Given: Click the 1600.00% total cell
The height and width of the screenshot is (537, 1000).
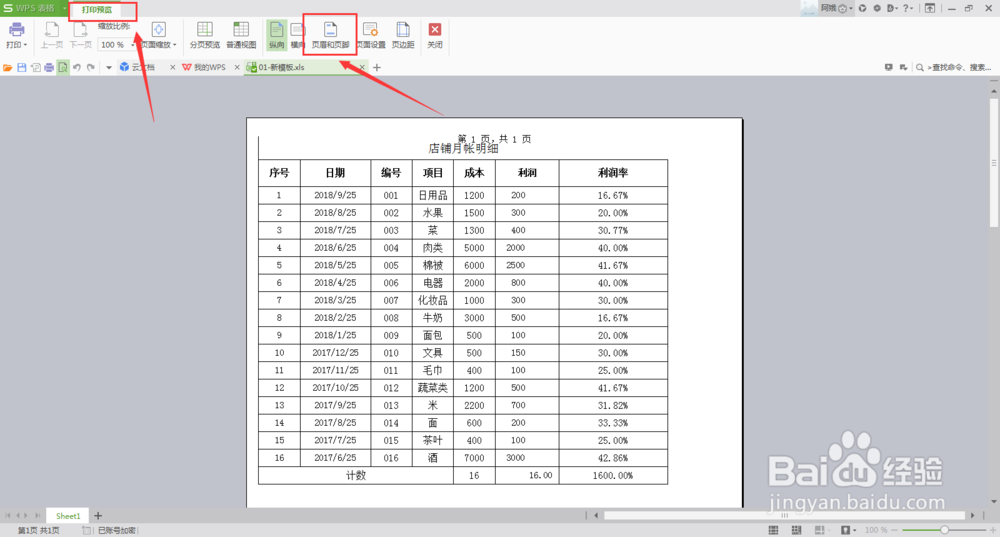Looking at the screenshot, I should (x=613, y=476).
